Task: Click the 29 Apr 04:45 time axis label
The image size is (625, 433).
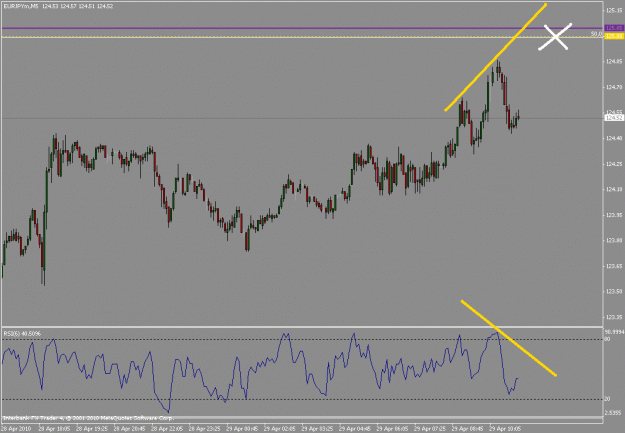Action: pos(356,429)
